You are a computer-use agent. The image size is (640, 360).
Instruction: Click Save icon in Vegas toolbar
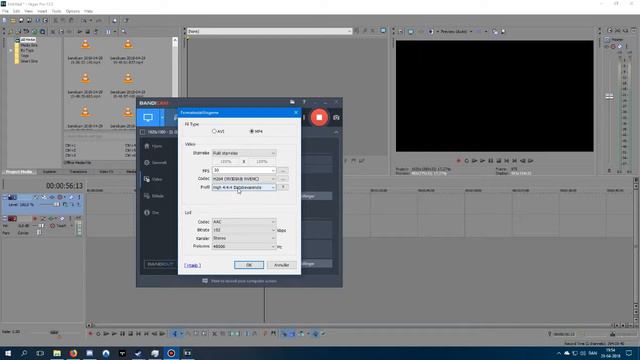(21, 20)
